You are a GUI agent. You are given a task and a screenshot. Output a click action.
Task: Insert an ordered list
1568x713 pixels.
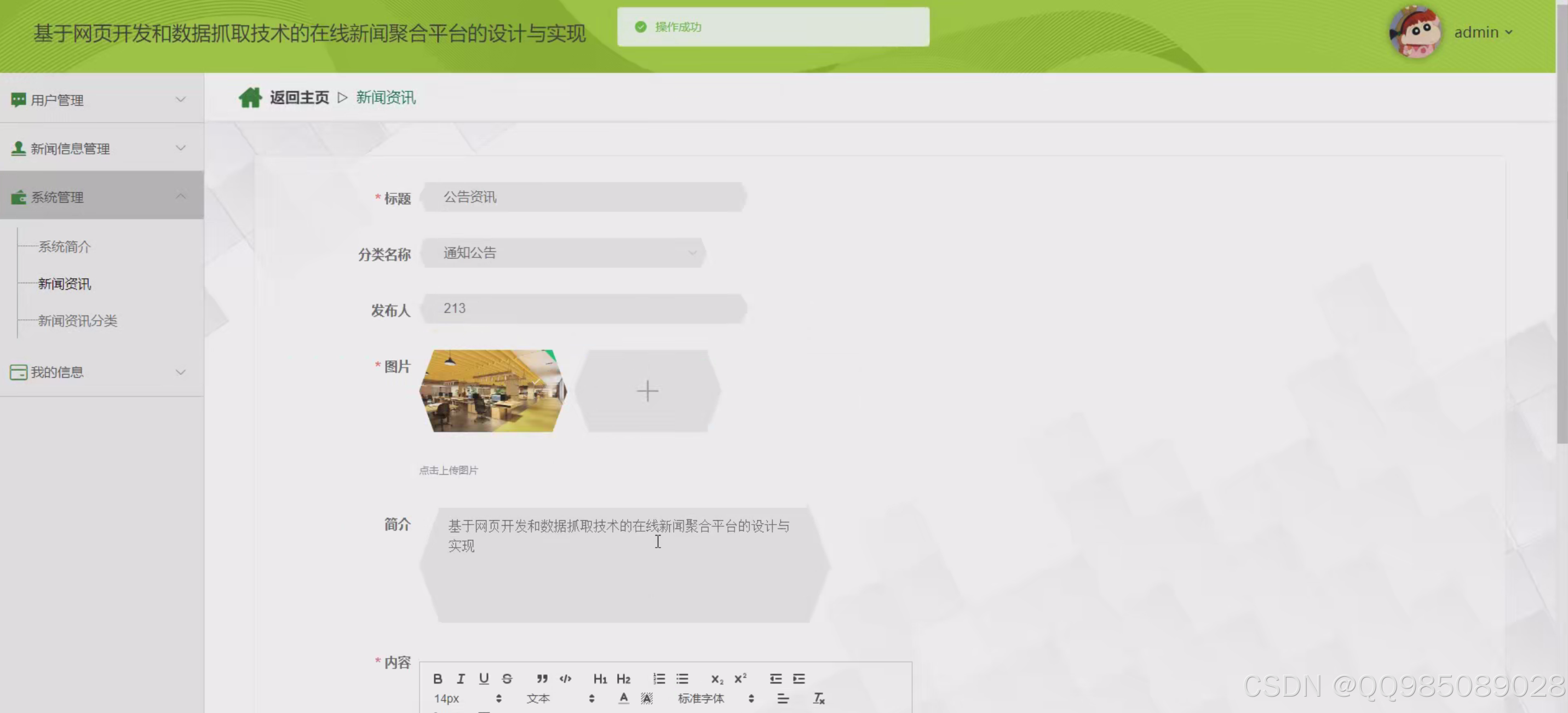coord(659,680)
